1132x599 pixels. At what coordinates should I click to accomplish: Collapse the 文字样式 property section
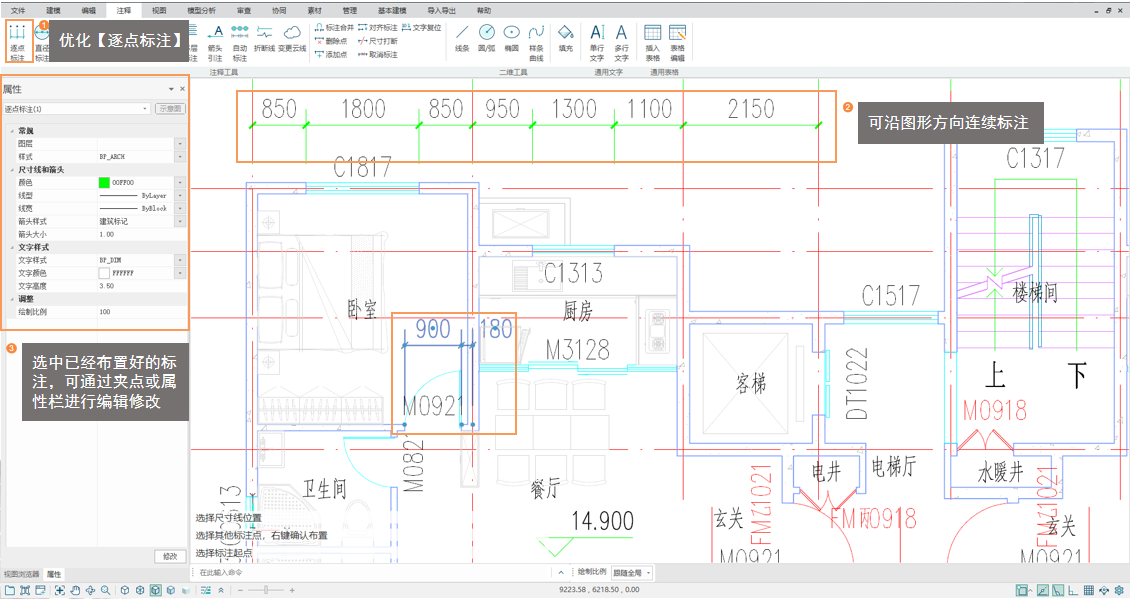(12, 247)
